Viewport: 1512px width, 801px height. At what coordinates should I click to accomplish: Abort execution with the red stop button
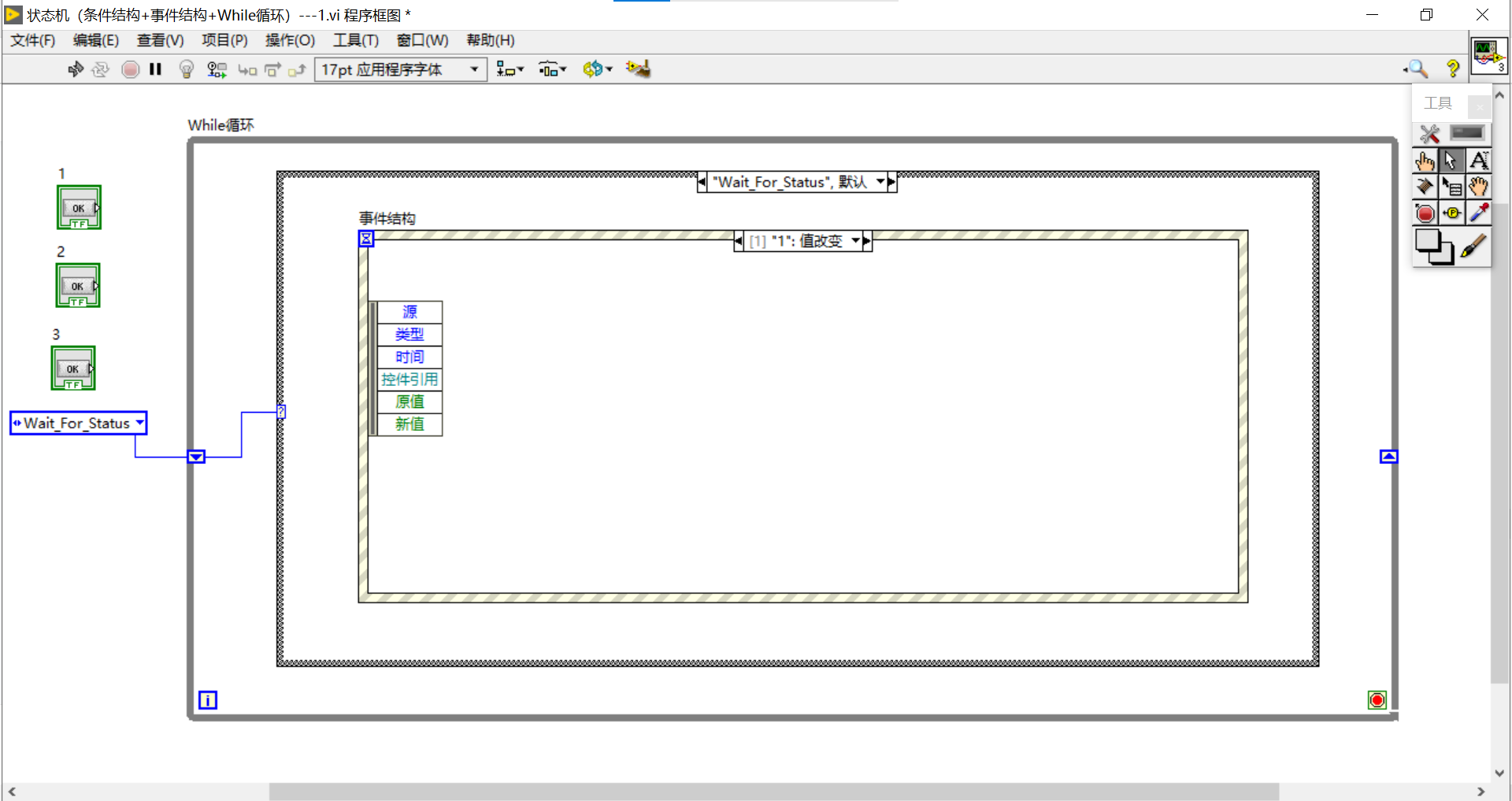coord(131,69)
